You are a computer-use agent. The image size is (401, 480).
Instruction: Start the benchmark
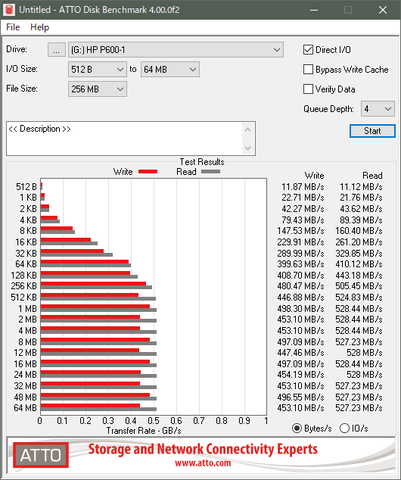click(372, 131)
